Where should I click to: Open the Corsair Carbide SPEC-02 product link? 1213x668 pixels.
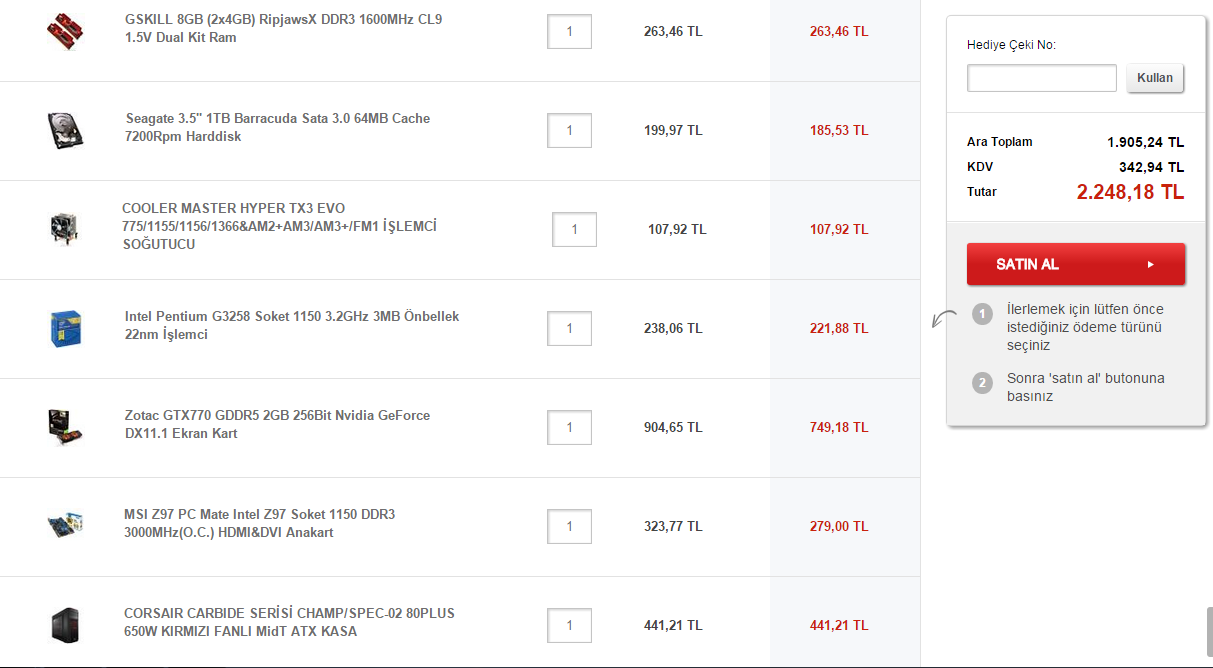click(x=289, y=622)
